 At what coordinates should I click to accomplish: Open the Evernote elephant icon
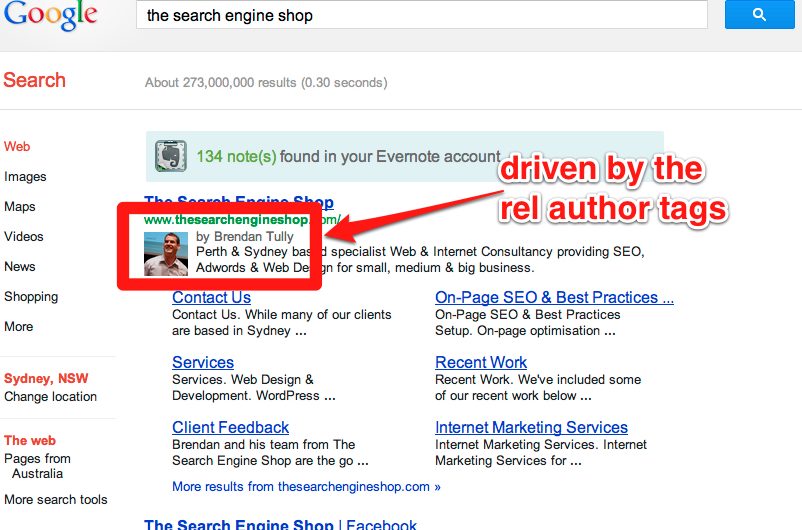171,156
